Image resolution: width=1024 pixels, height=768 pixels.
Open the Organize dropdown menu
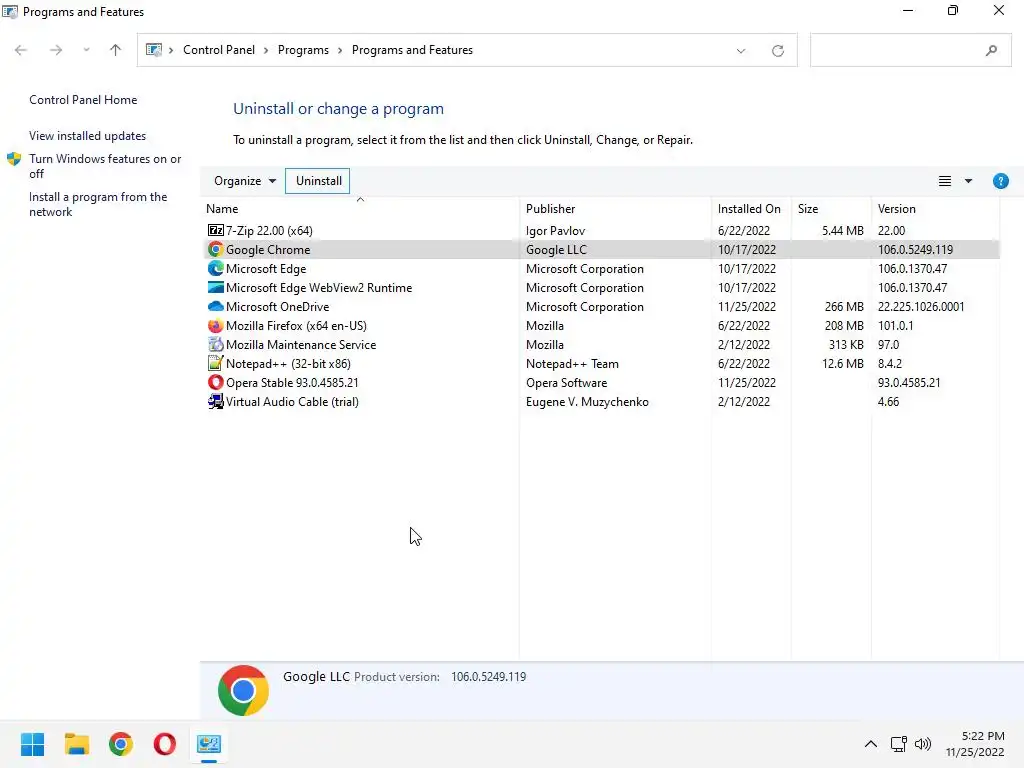pyautogui.click(x=245, y=181)
